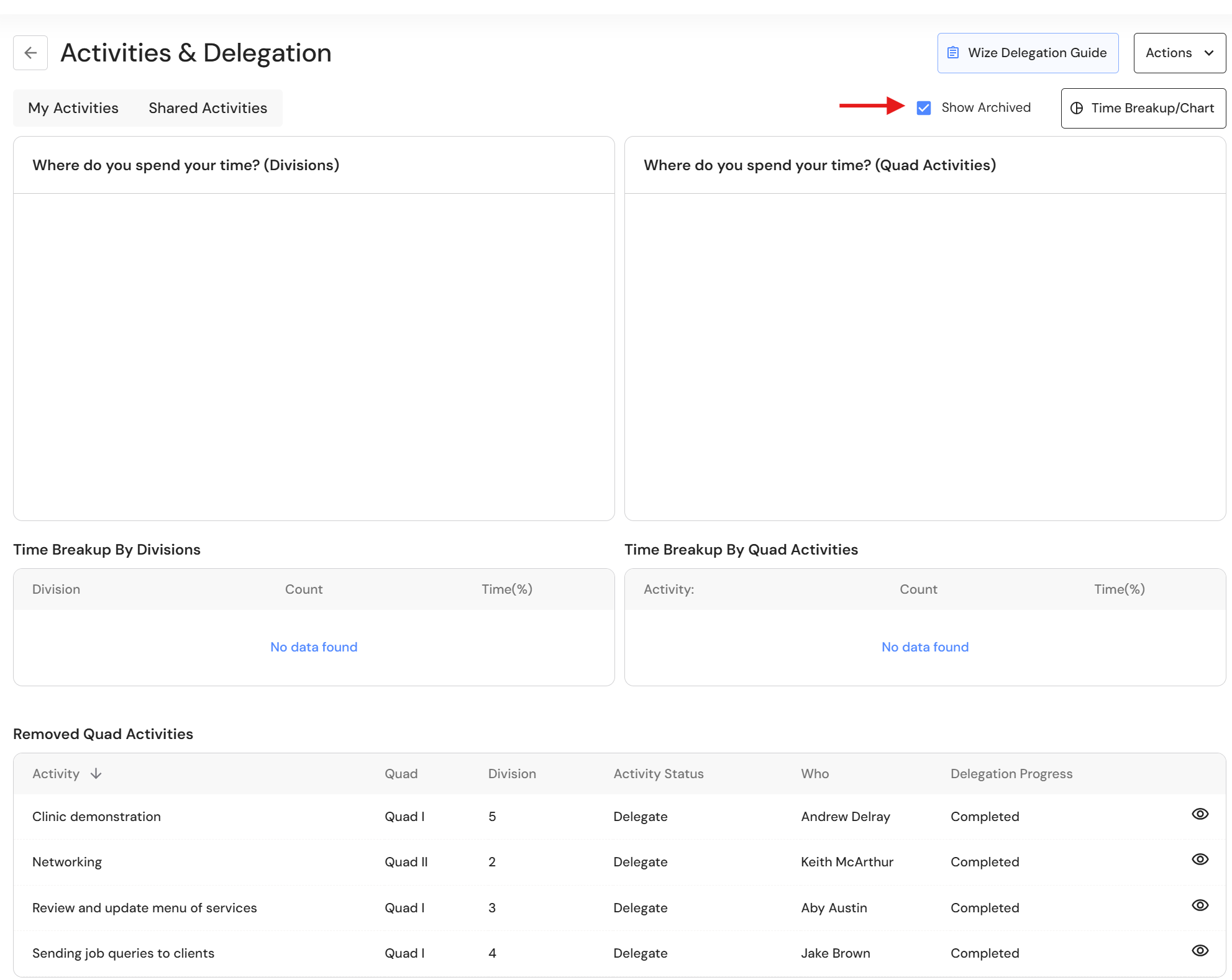Open eye icon for Review and update menu

click(1200, 905)
